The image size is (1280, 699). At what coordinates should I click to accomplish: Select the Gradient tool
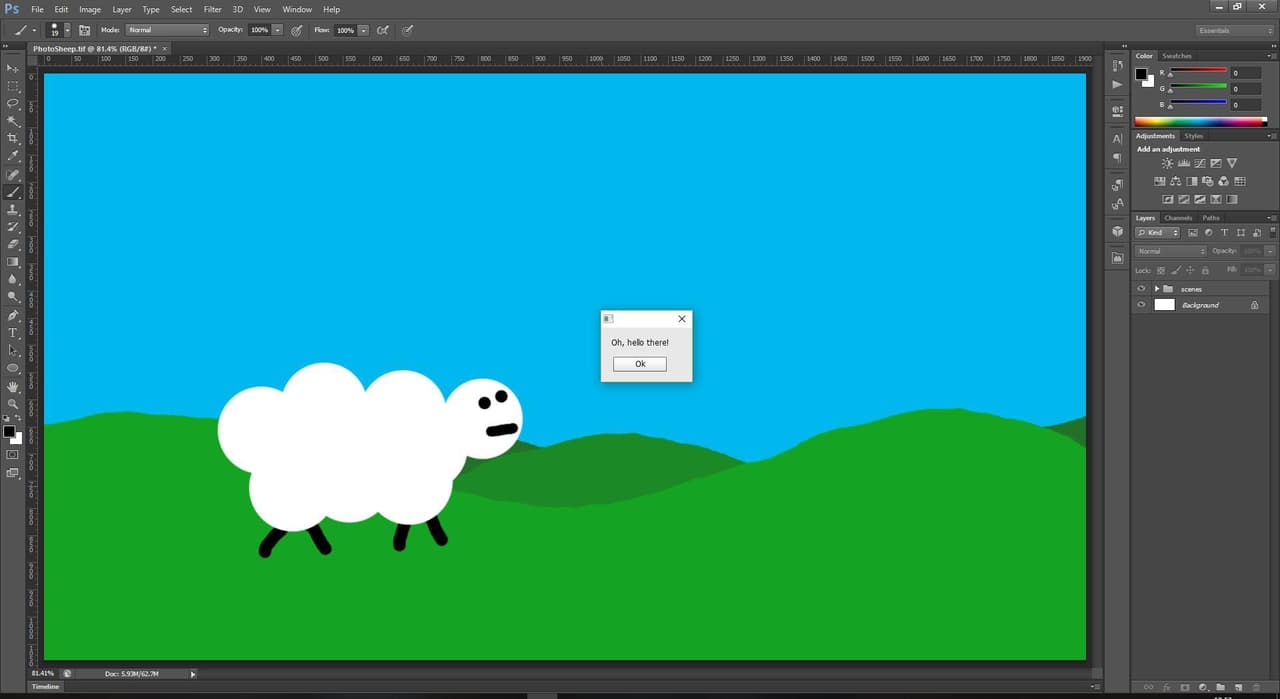pyautogui.click(x=13, y=262)
